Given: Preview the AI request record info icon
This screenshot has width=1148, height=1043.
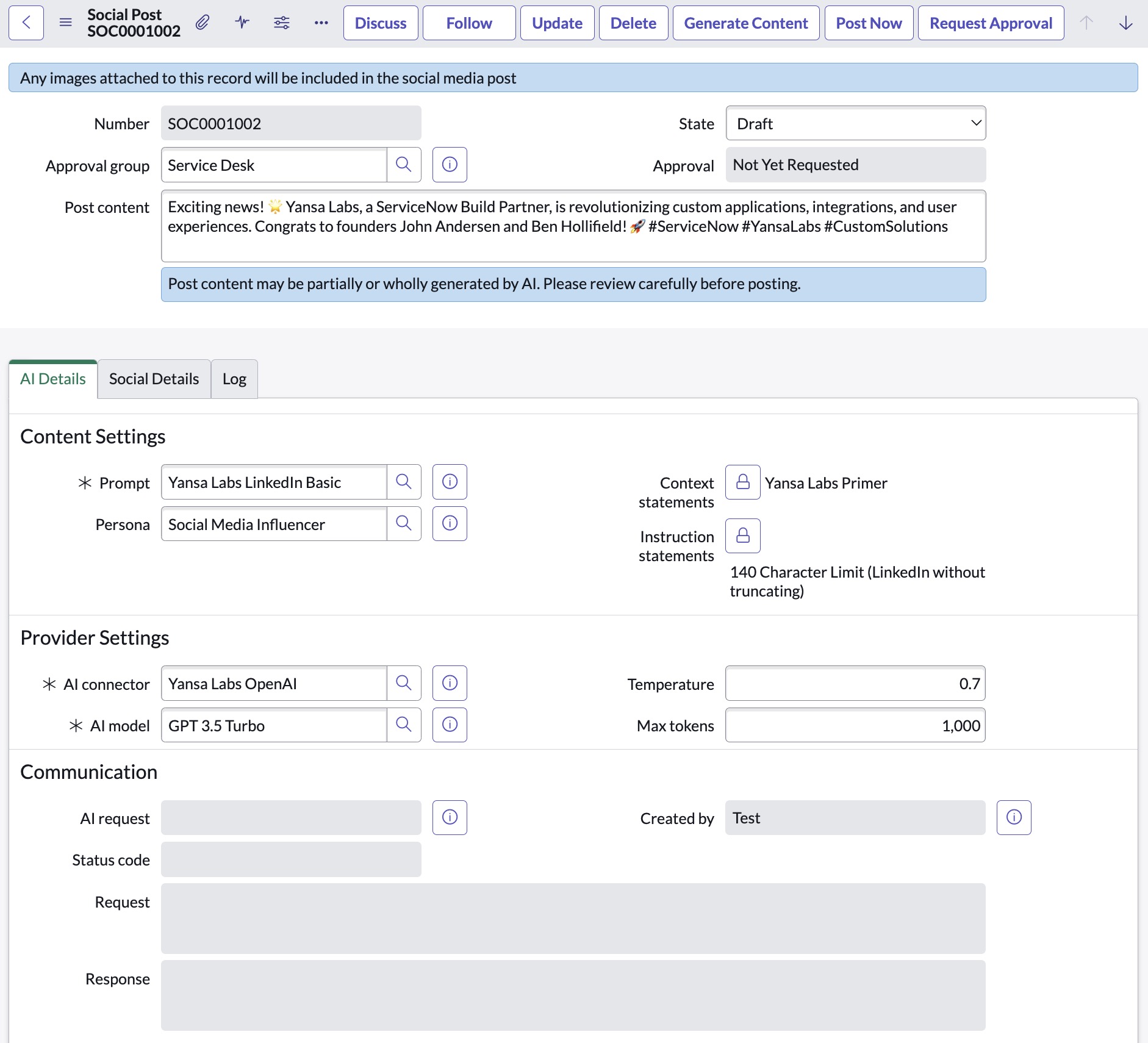Looking at the screenshot, I should point(450,817).
